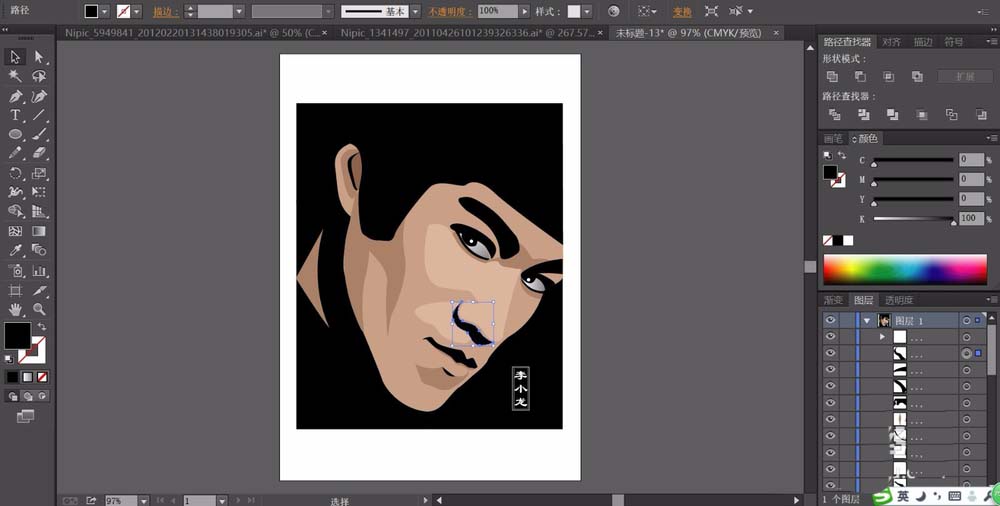This screenshot has height=506, width=1000.
Task: Toggle visibility eye of the fifth layers row
Action: pos(830,386)
